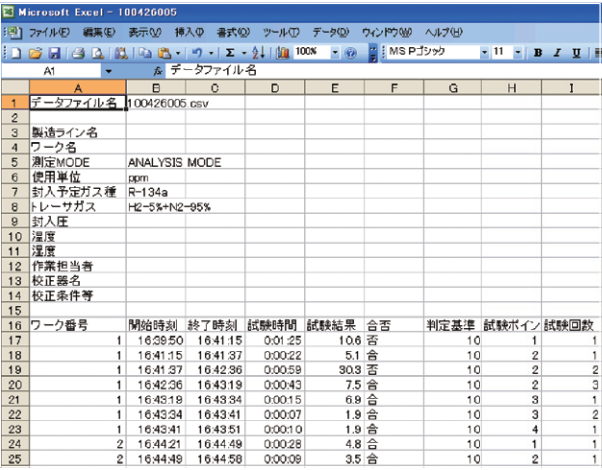
Task: Click 作業担当者 label cell
Action: coord(78,266)
